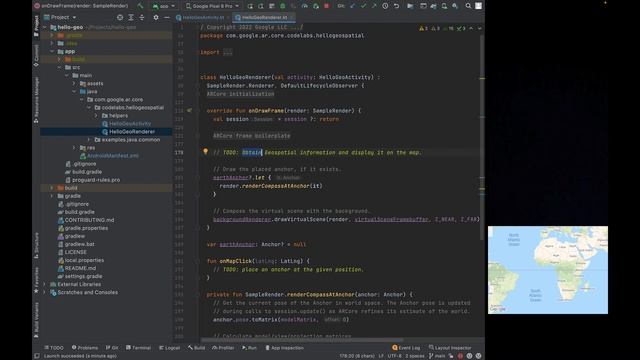Select local.properties file

coord(84,260)
